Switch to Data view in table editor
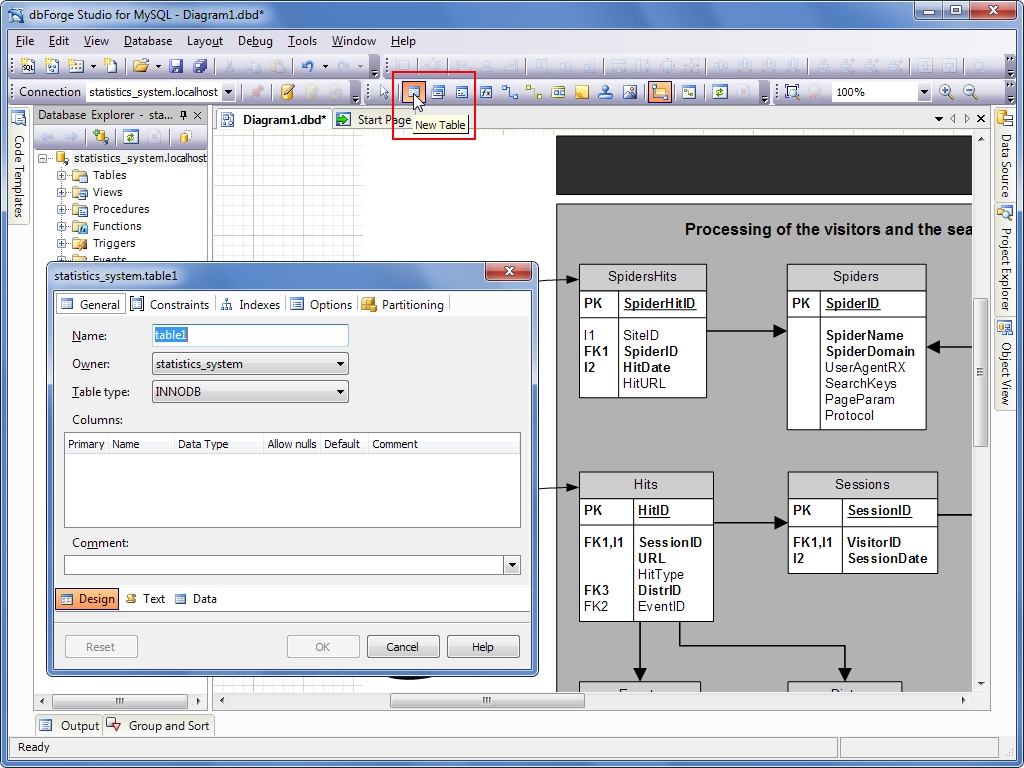The width and height of the screenshot is (1024, 768). click(196, 599)
